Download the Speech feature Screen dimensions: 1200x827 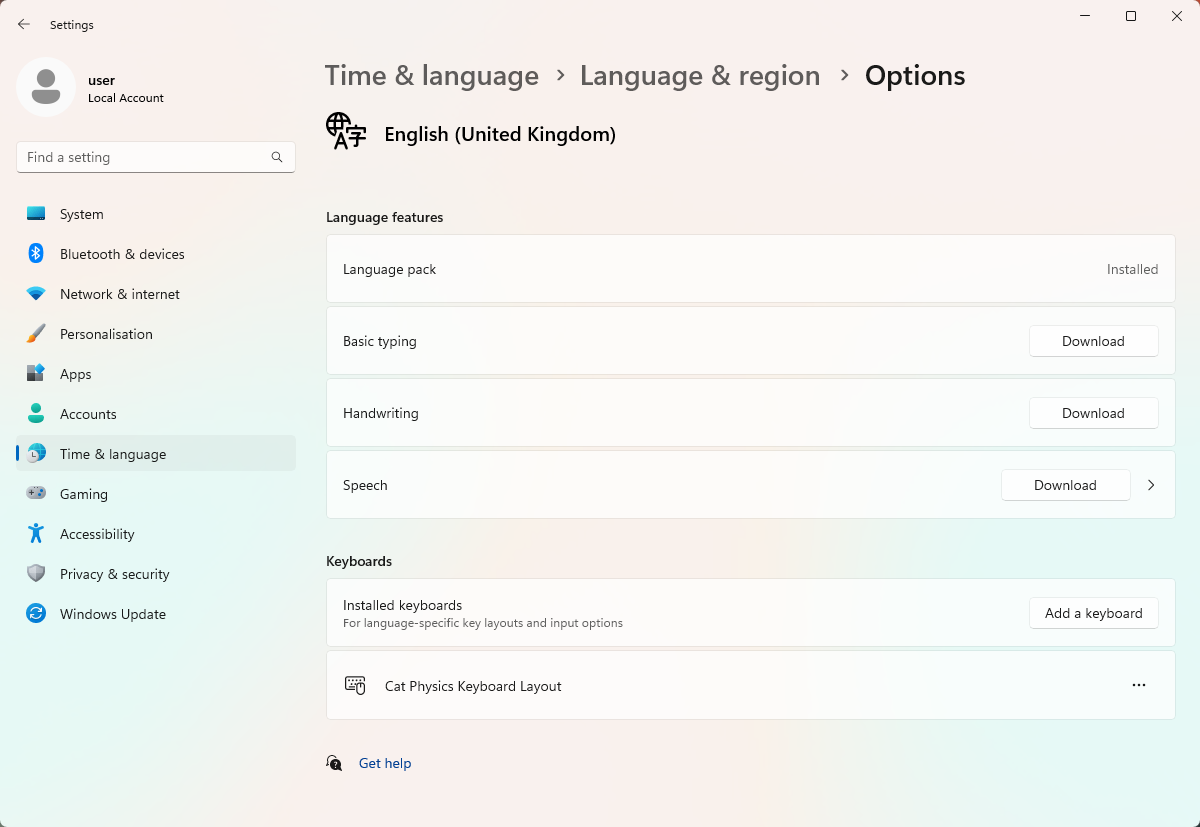[x=1065, y=485]
